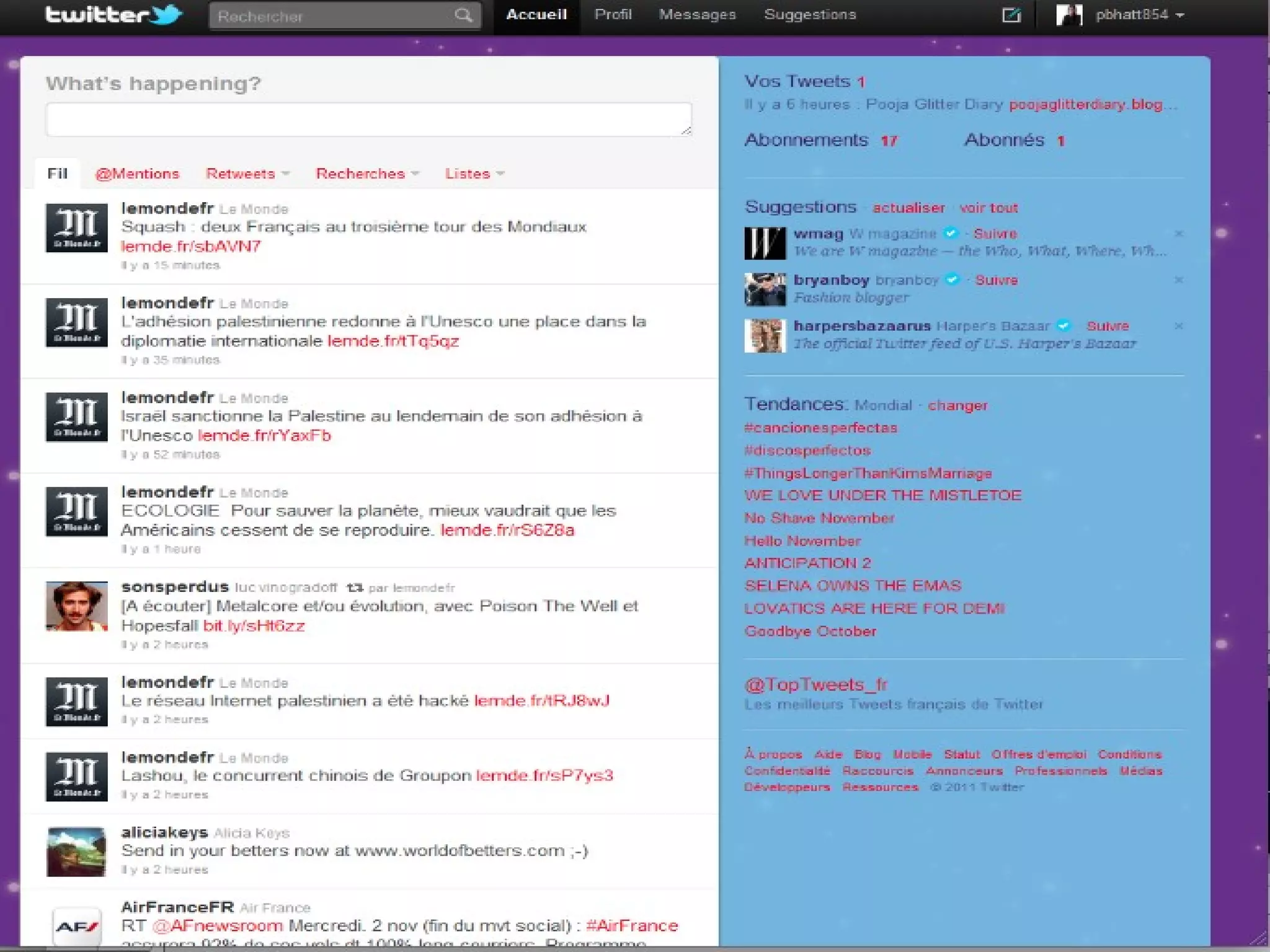Click the W magazine avatar icon

(765, 243)
